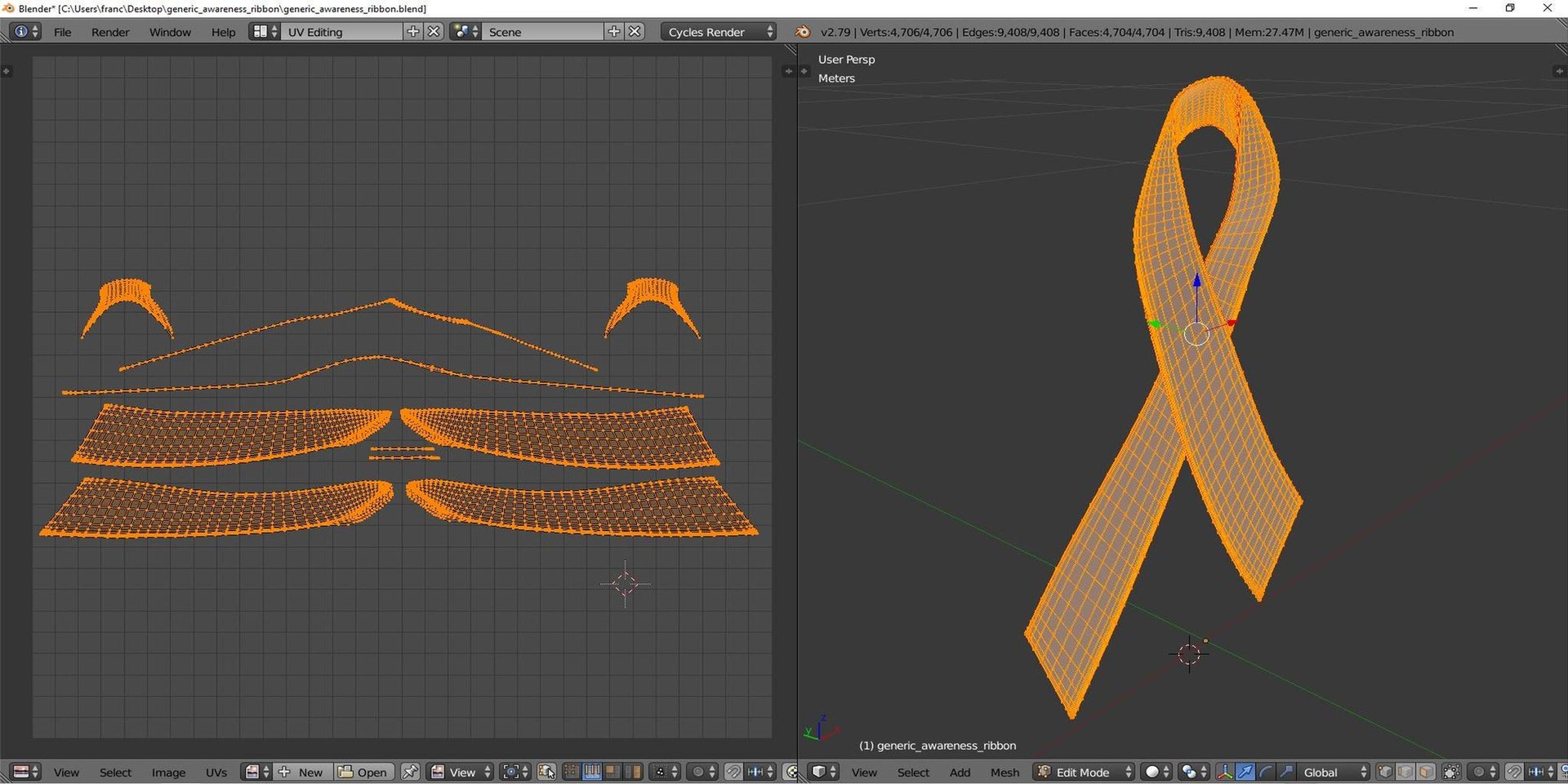This screenshot has height=784, width=1568.
Task: Add a new screen layout next to UV Editing
Action: pyautogui.click(x=413, y=32)
